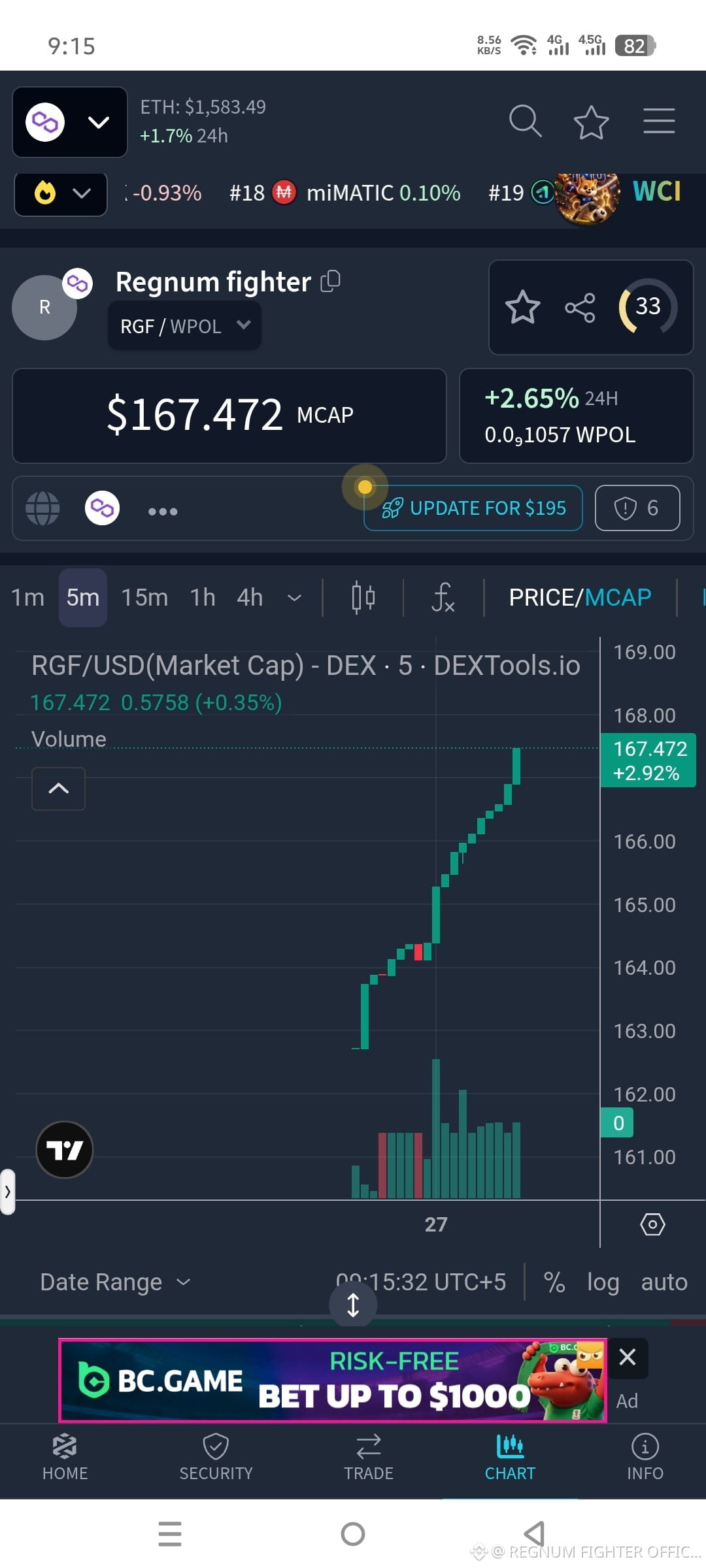View DEXT score 33 gauge

(x=647, y=306)
